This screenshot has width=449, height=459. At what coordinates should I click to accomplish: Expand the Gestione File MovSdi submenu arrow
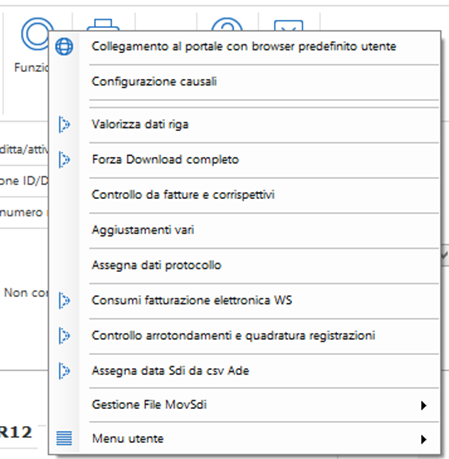(x=423, y=405)
